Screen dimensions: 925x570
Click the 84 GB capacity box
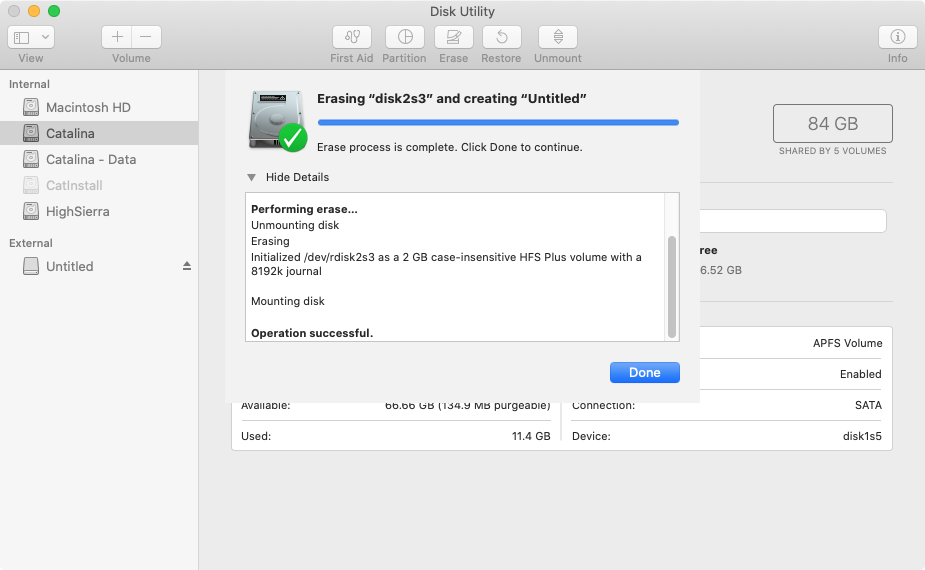pos(832,123)
